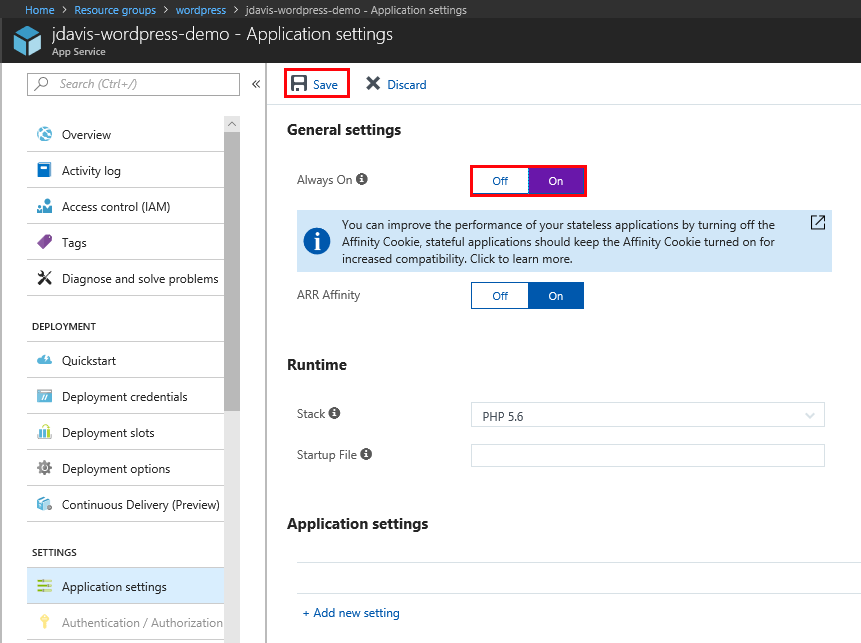
Task: Click the sidebar Search input field
Action: point(133,84)
